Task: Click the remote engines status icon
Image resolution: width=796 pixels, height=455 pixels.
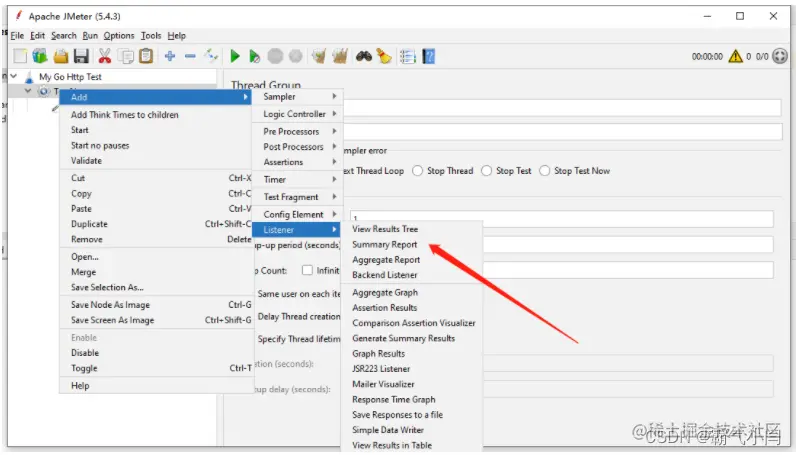Action: [x=780, y=56]
